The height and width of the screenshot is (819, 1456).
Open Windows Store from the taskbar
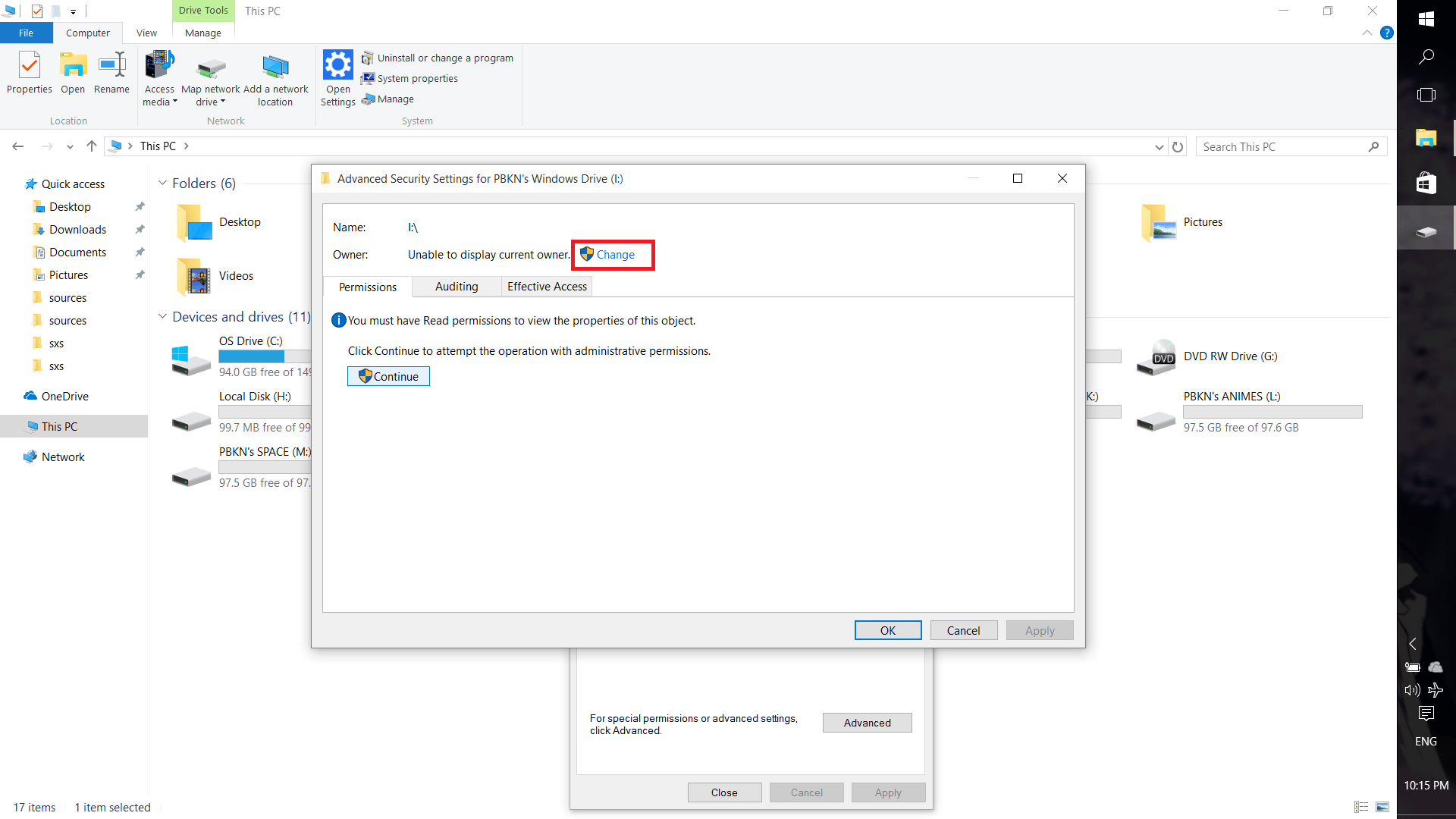pos(1426,183)
